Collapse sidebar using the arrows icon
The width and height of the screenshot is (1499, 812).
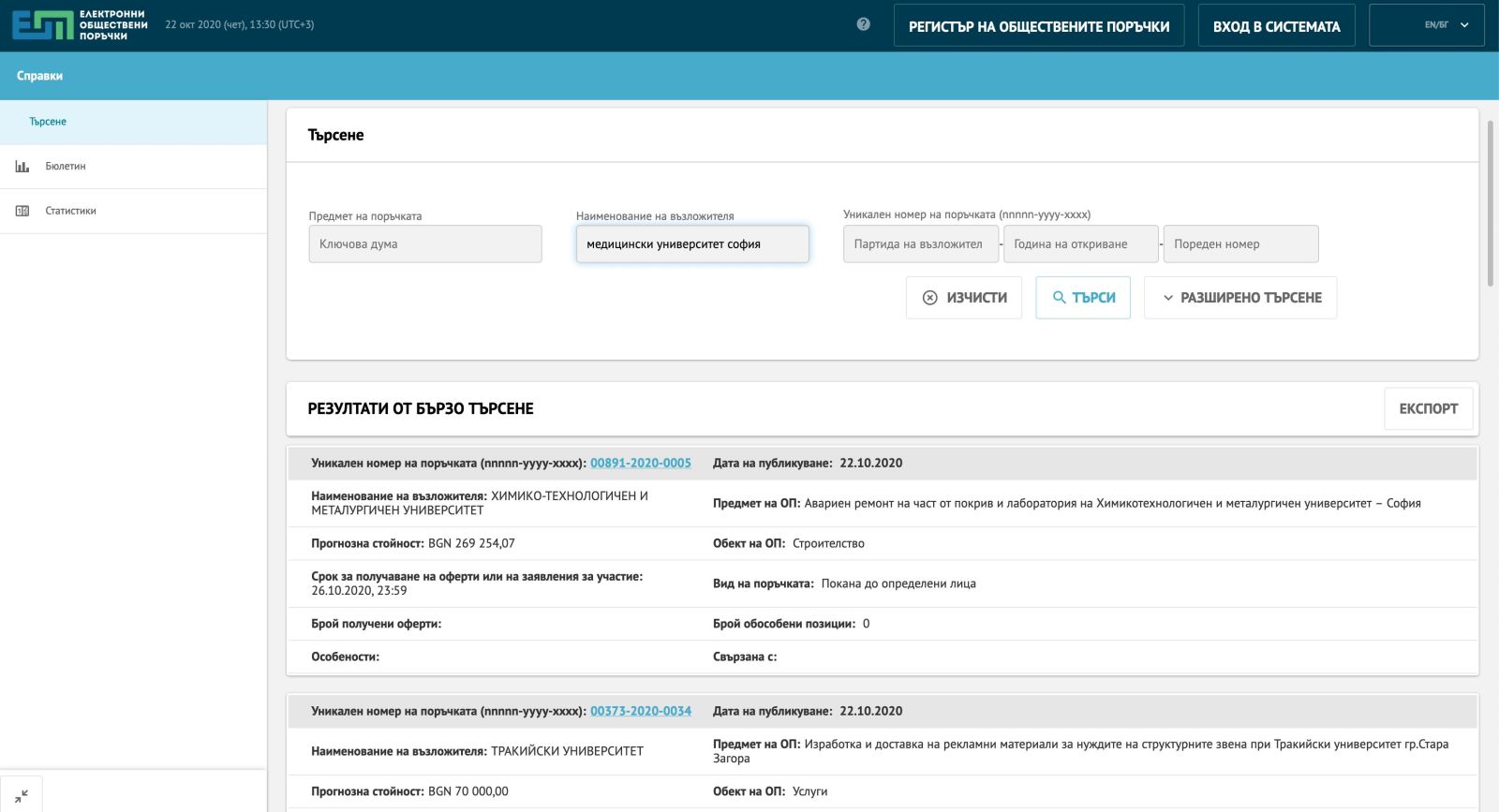tap(22, 796)
